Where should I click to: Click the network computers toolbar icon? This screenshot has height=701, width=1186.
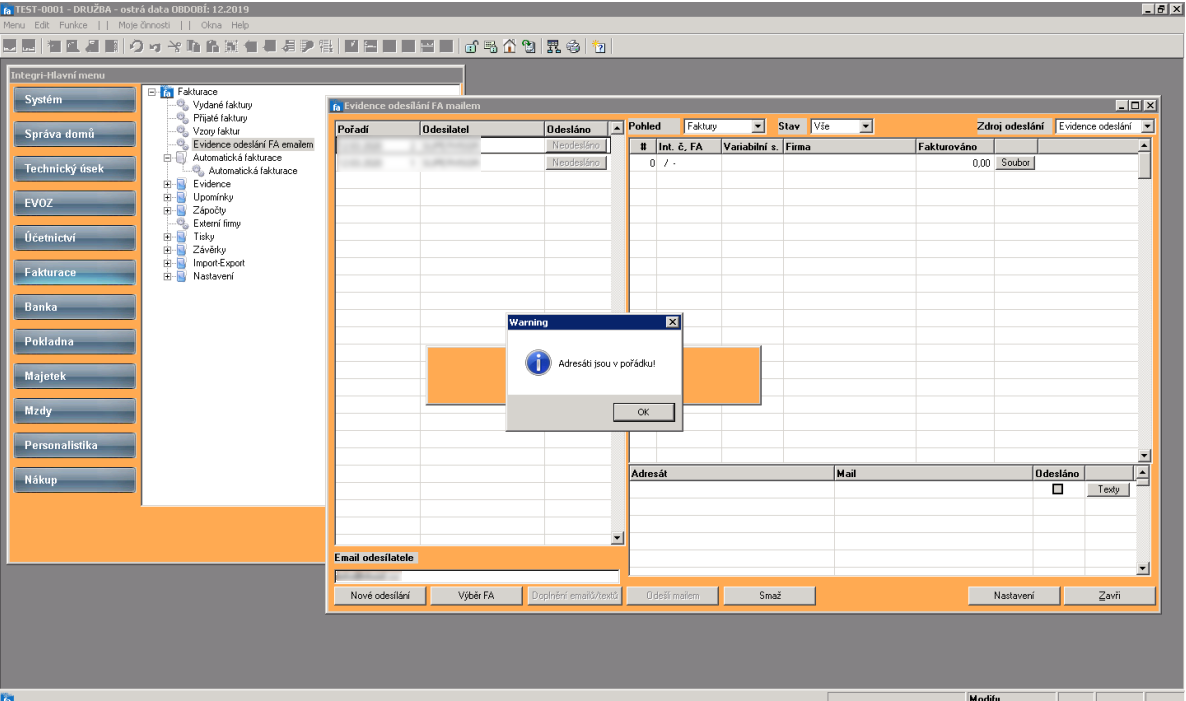554,46
